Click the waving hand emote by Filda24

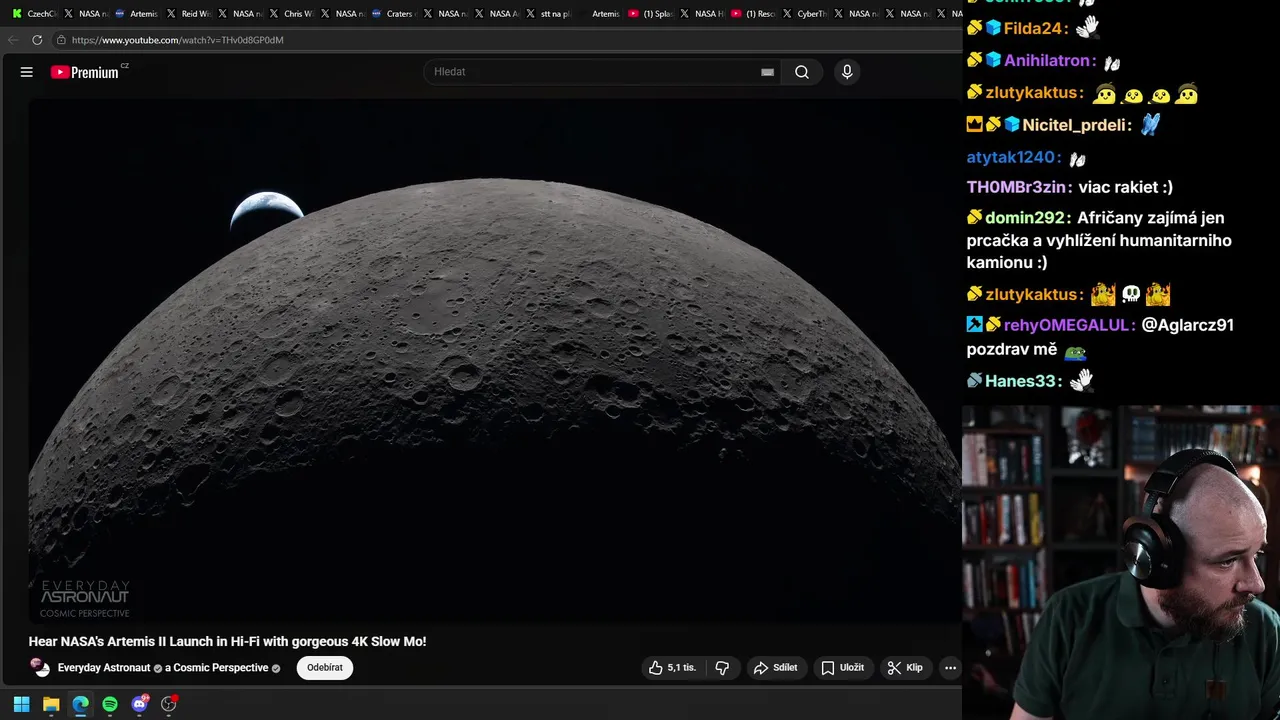1088,27
